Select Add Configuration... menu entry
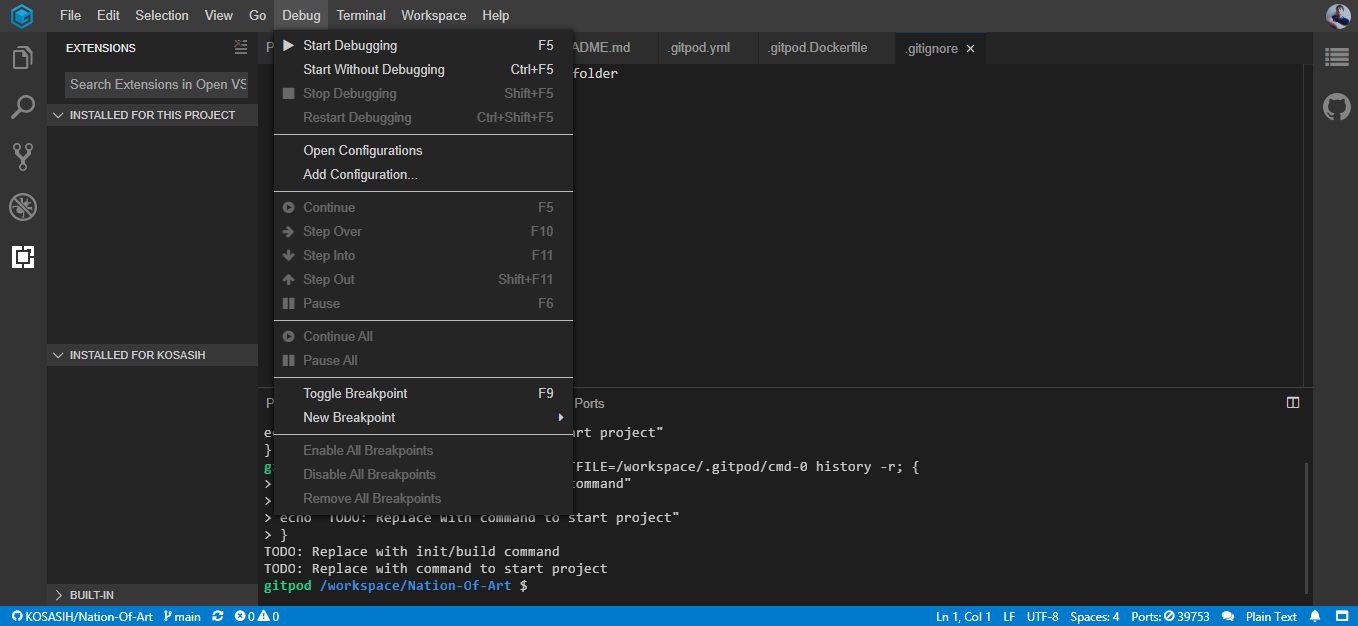Screen dimensions: 1358x626 (x=423, y=174)
